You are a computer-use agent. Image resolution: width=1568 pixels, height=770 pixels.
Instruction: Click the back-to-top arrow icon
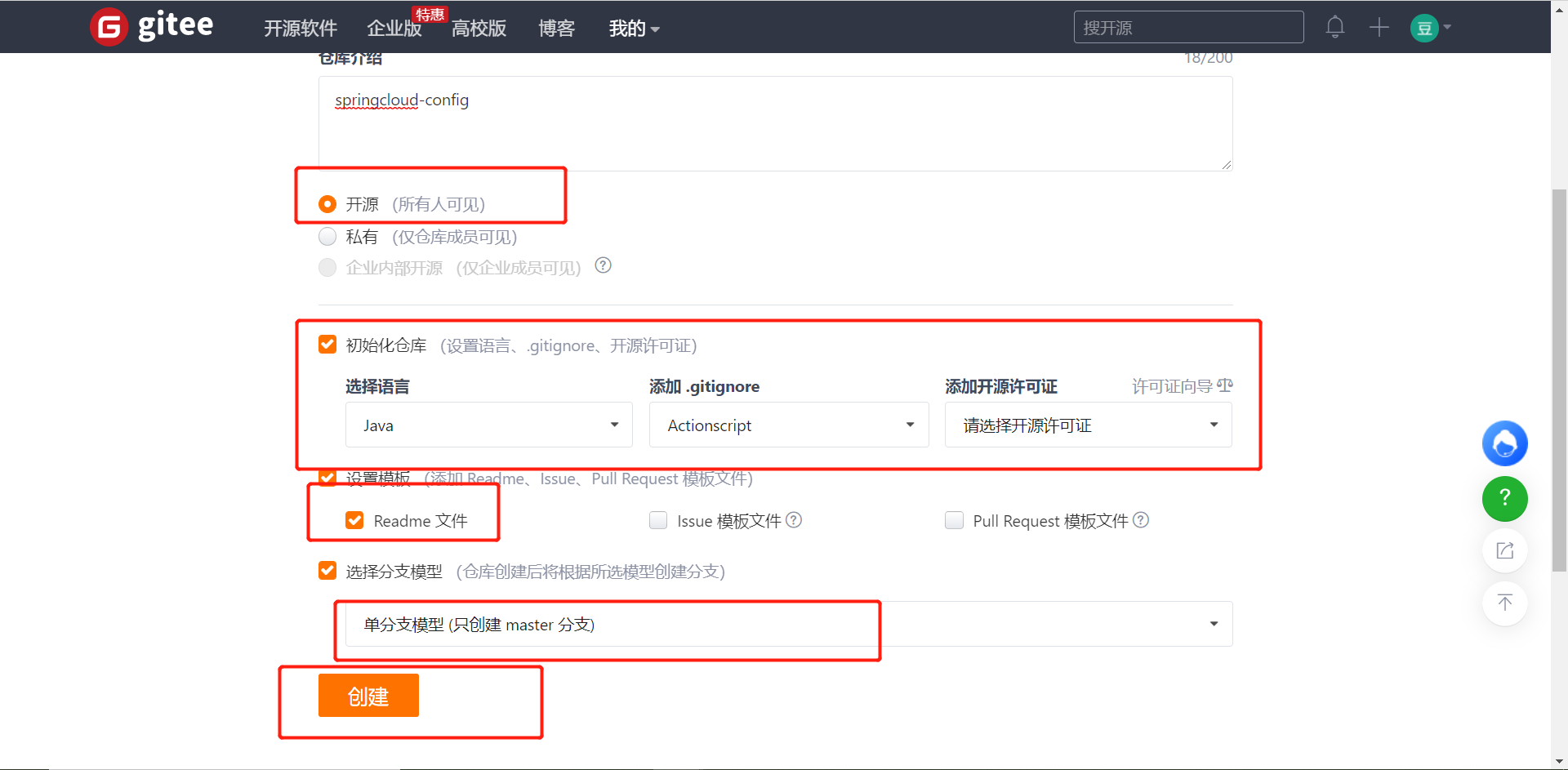point(1505,603)
